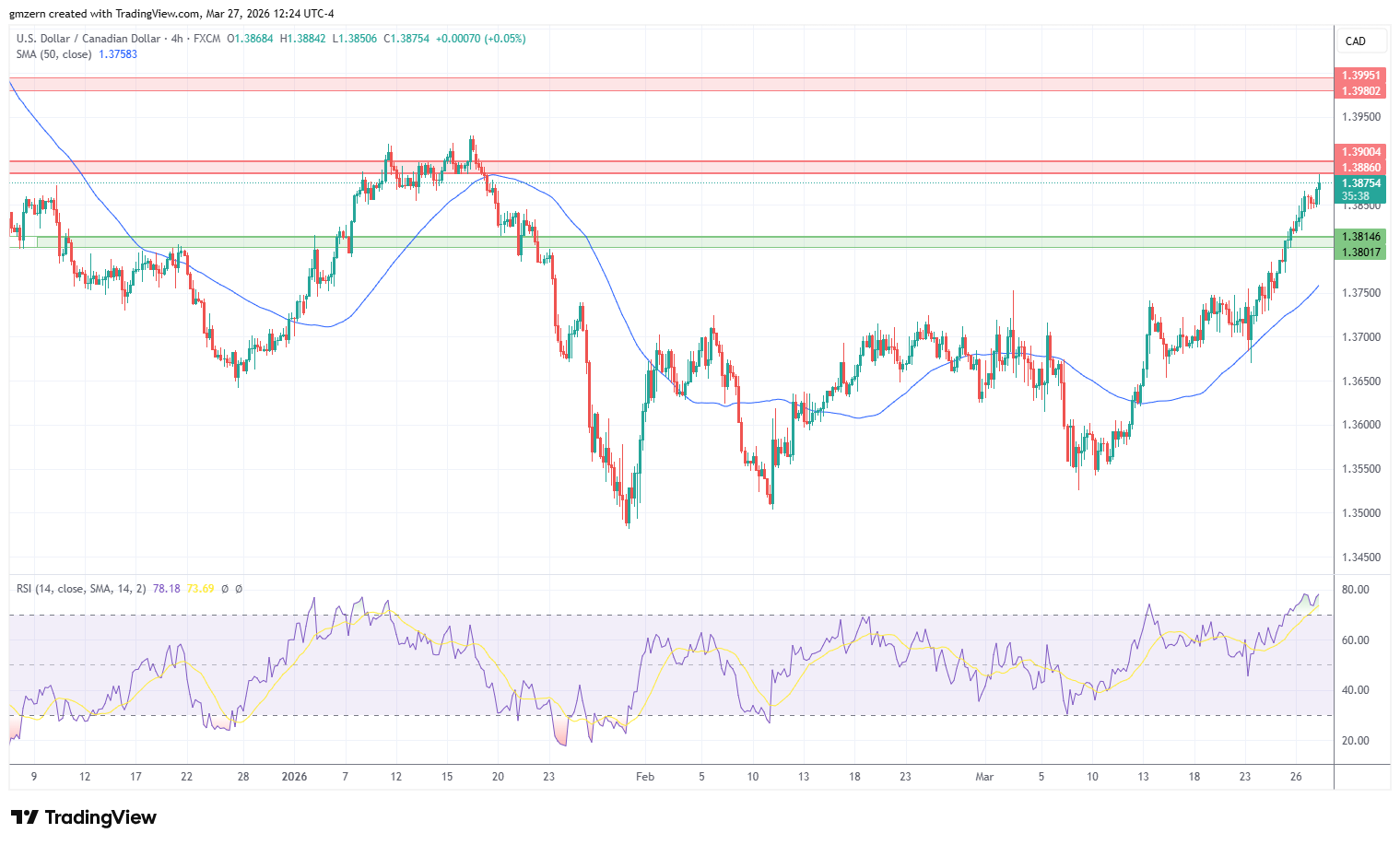Viewport: 1400px width, 845px height.
Task: Click the SMA value 1.37583
Action: coord(118,54)
